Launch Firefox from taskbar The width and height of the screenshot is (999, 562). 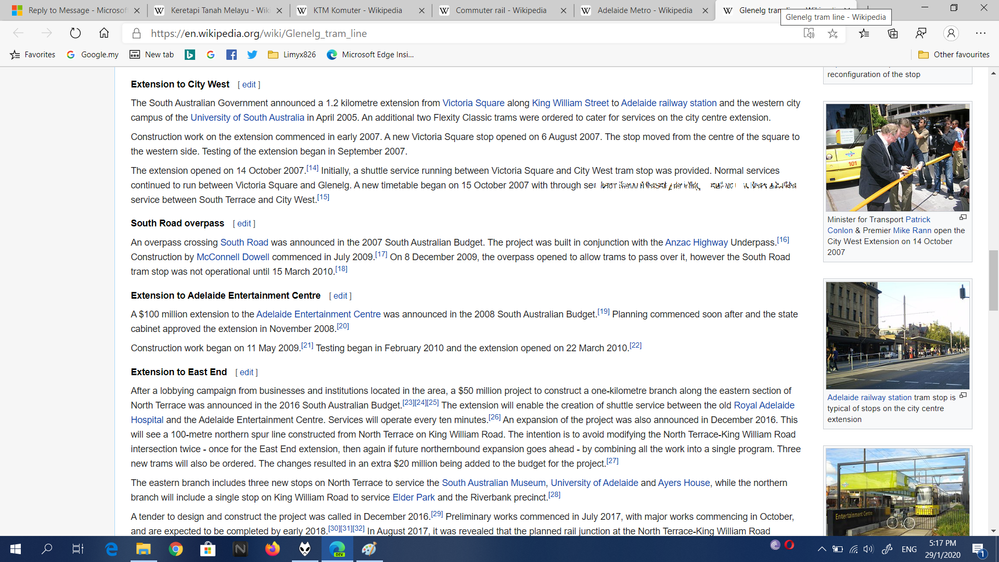[x=272, y=549]
